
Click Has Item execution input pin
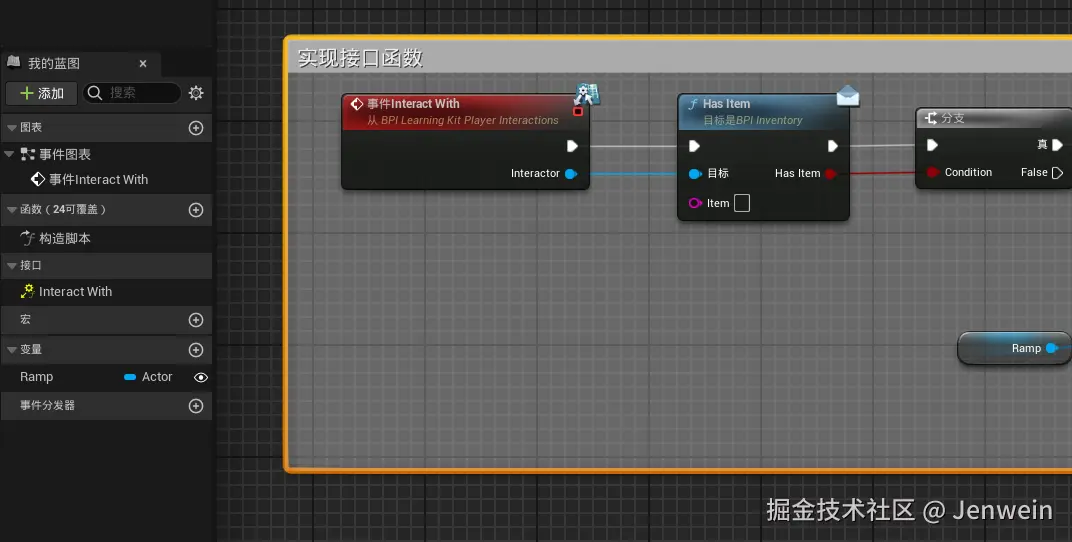pyautogui.click(x=694, y=146)
